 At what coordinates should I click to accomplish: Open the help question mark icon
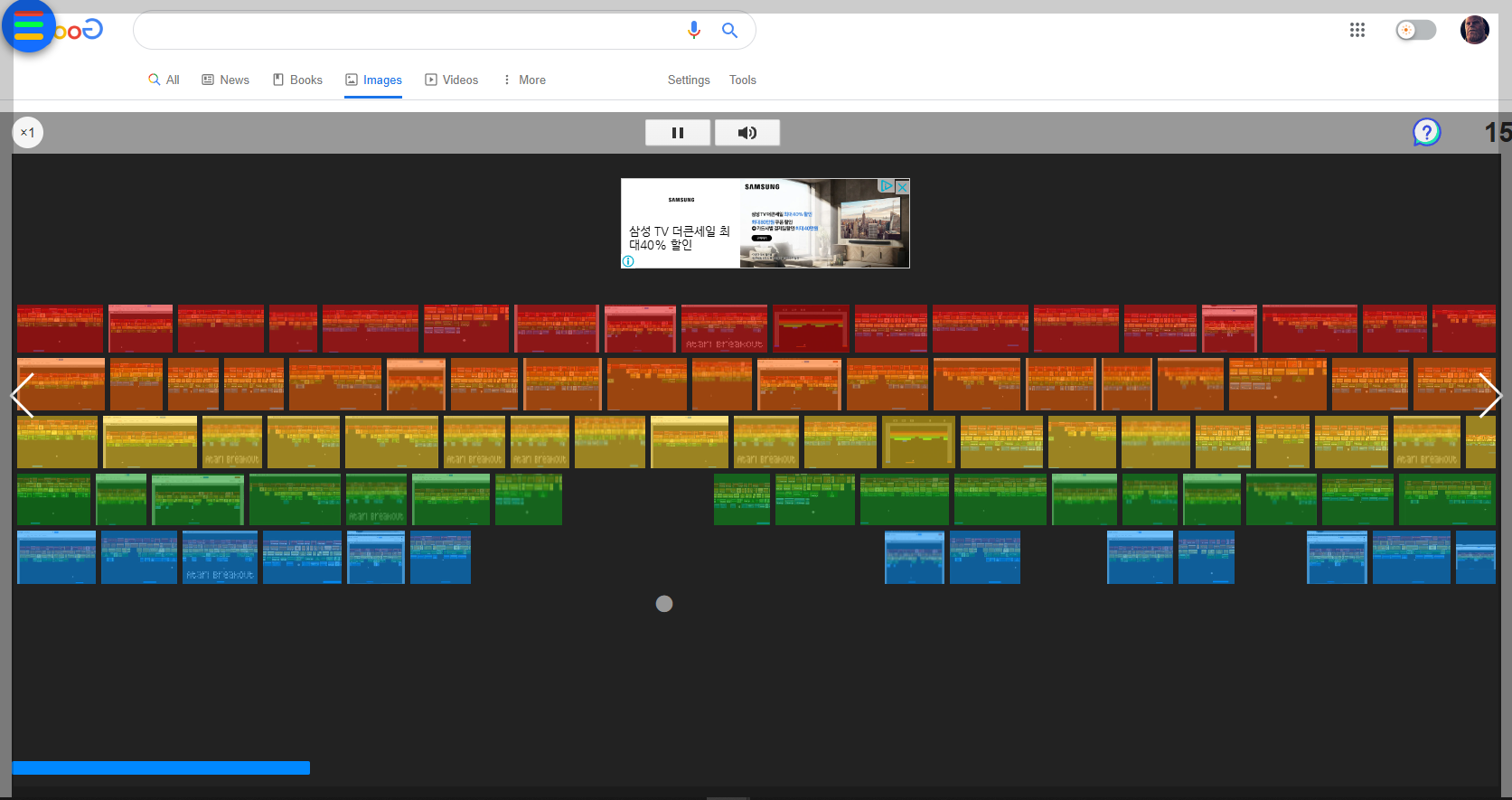pos(1426,133)
